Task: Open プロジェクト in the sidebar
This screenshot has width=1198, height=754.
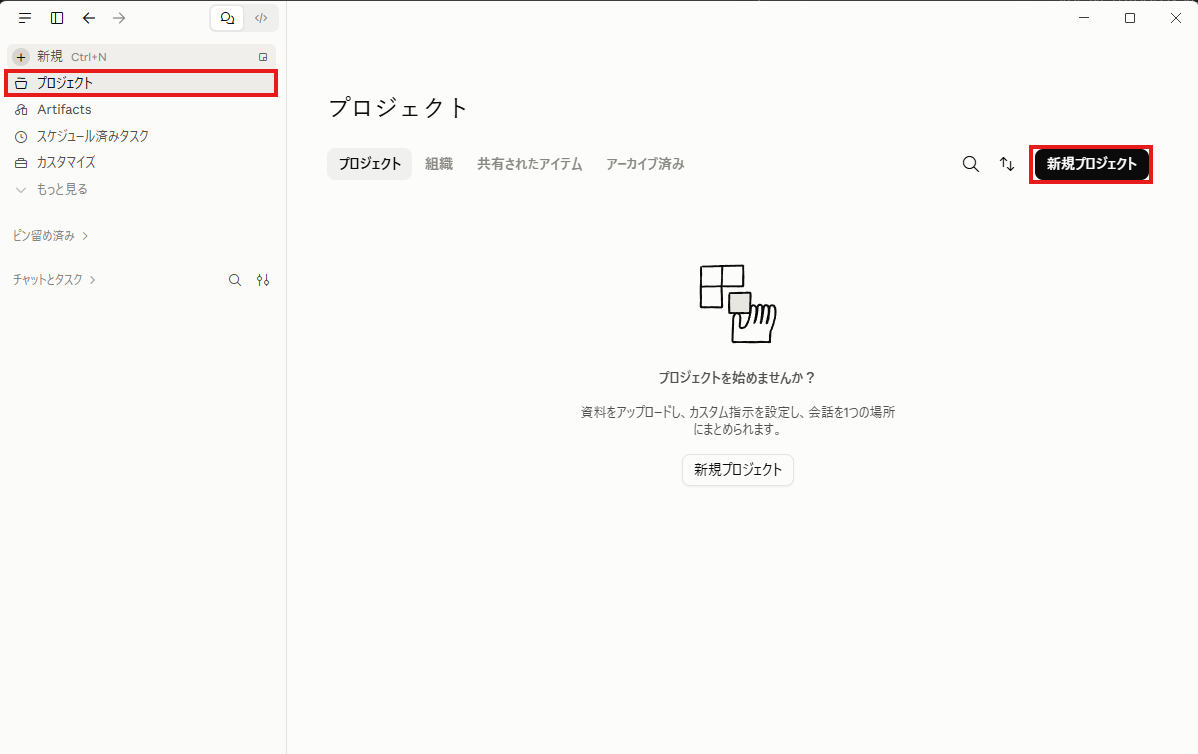Action: coord(141,83)
